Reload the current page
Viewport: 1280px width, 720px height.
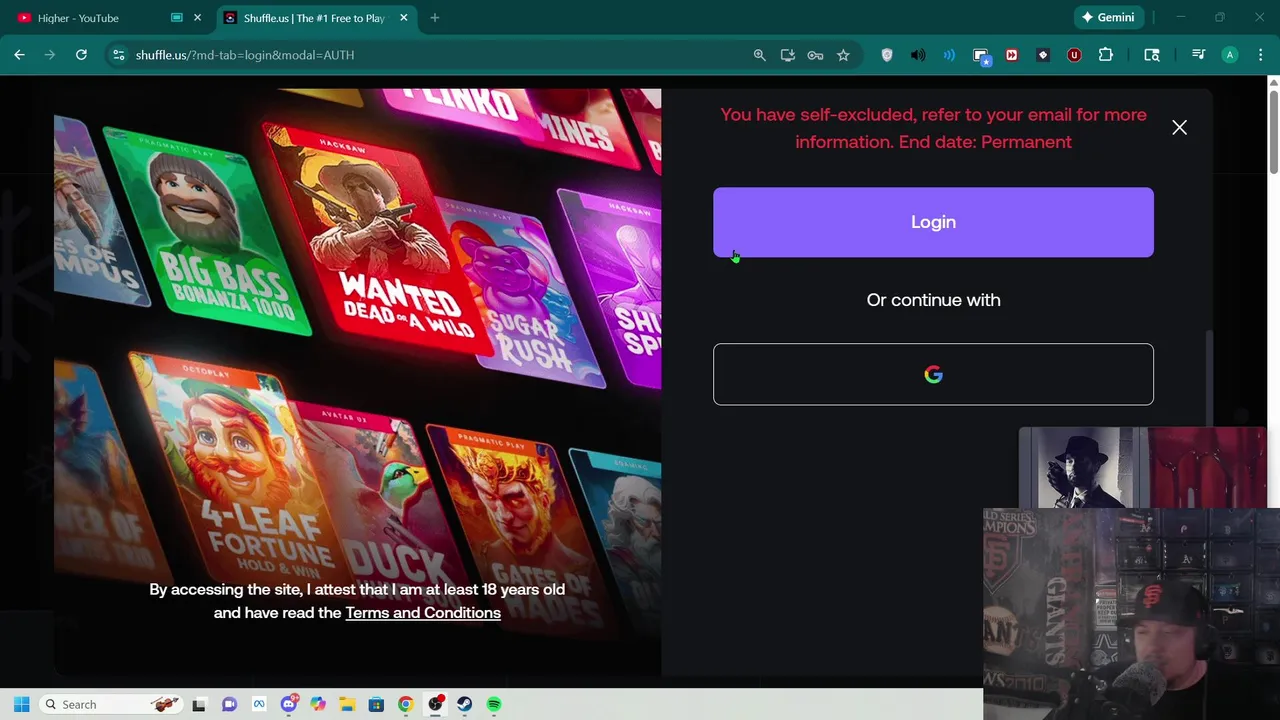tap(81, 55)
